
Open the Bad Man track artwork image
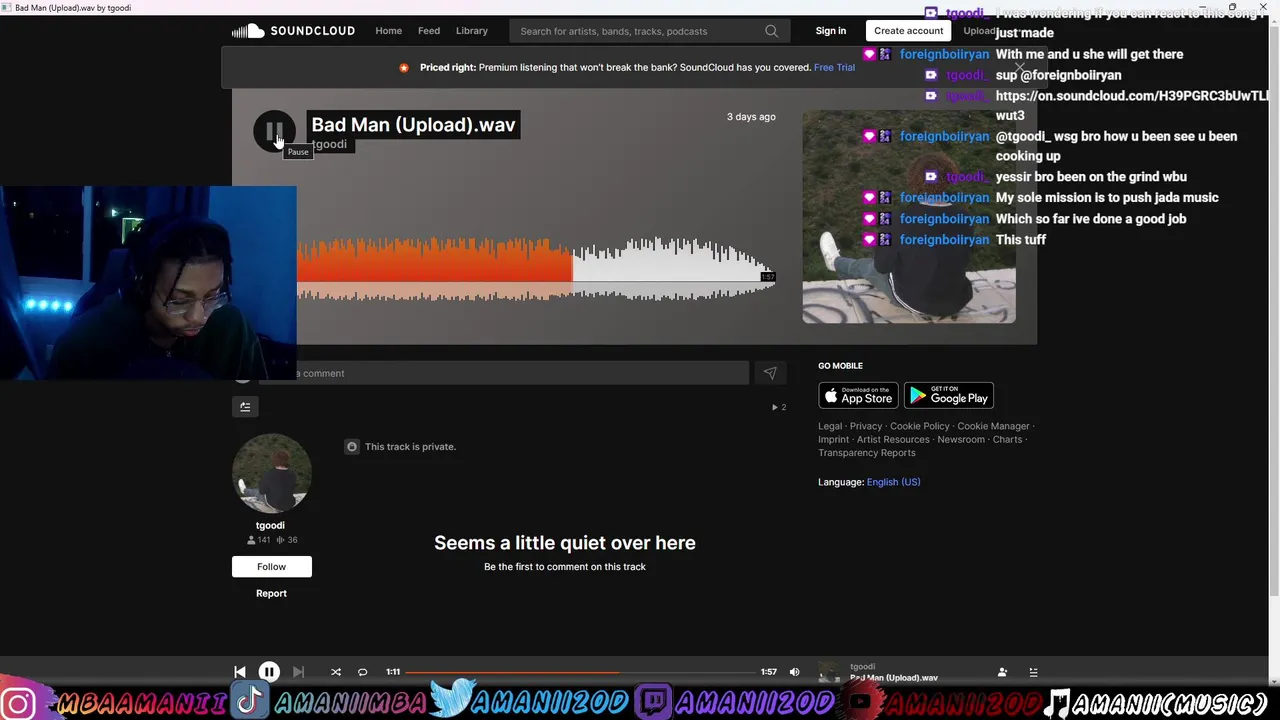point(909,216)
